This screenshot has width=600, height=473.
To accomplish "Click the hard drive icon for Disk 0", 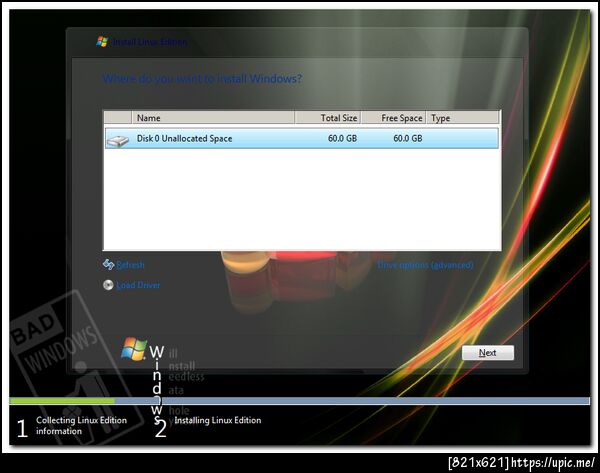I will point(117,141).
